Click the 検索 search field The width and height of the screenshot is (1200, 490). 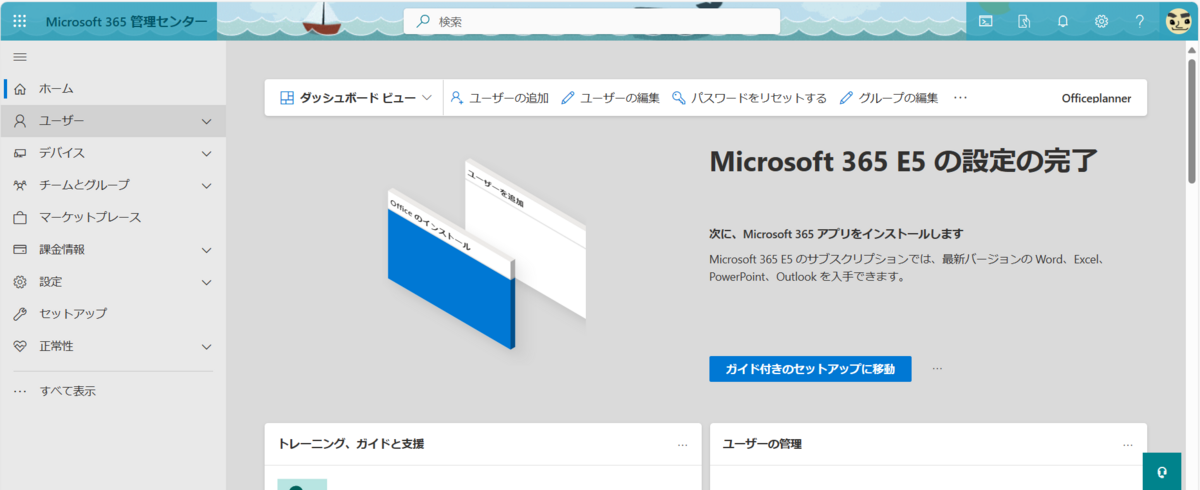[591, 20]
